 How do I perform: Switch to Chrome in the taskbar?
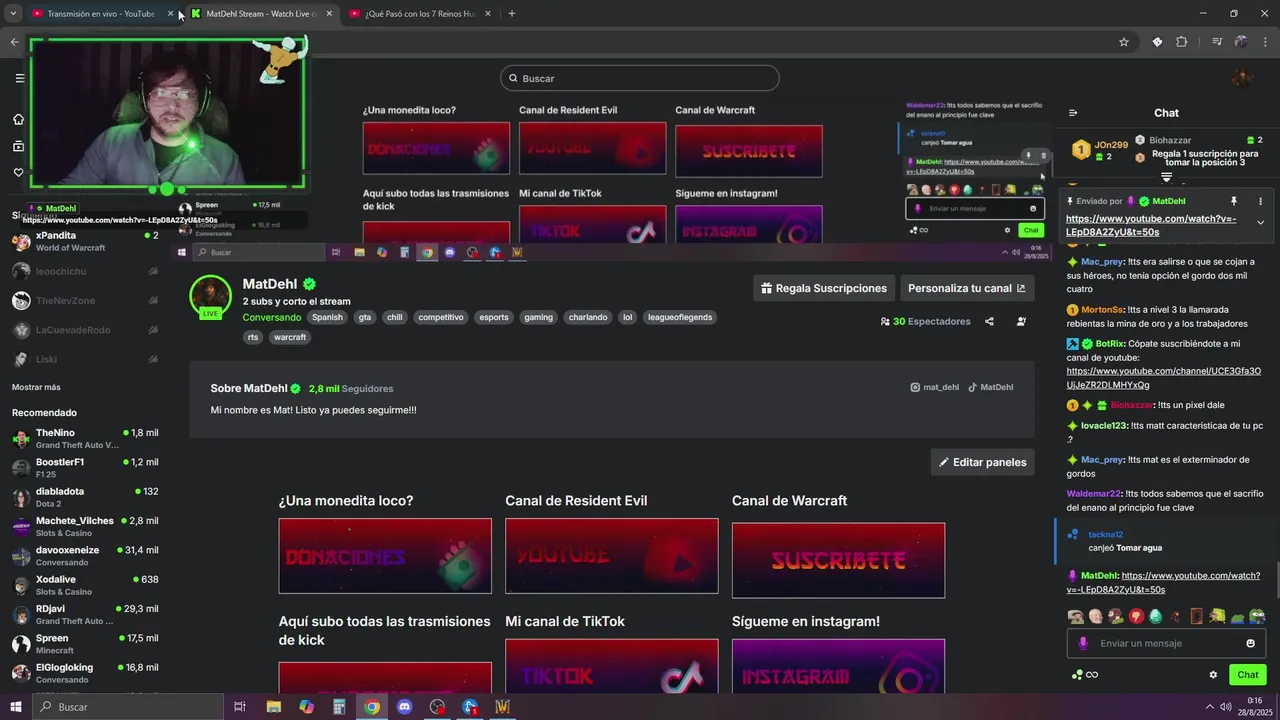coord(372,707)
